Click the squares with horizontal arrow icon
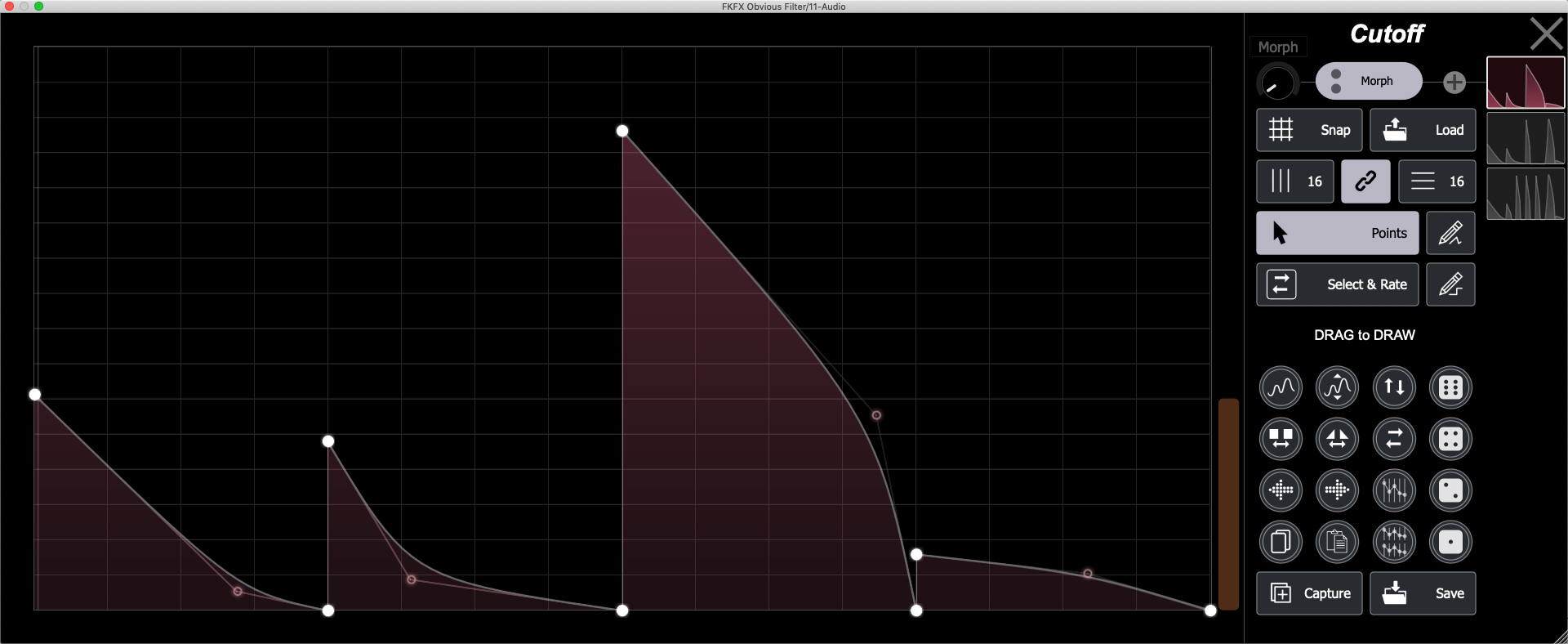 (1281, 439)
